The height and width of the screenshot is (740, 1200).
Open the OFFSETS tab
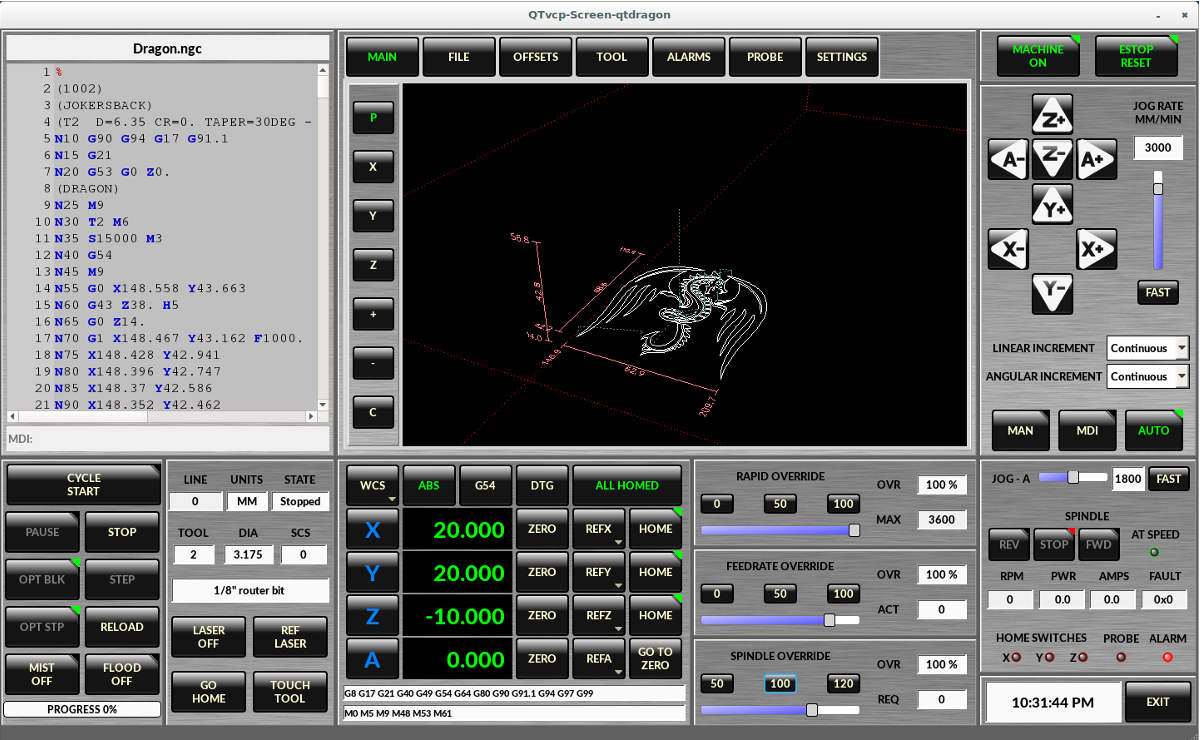coord(536,57)
